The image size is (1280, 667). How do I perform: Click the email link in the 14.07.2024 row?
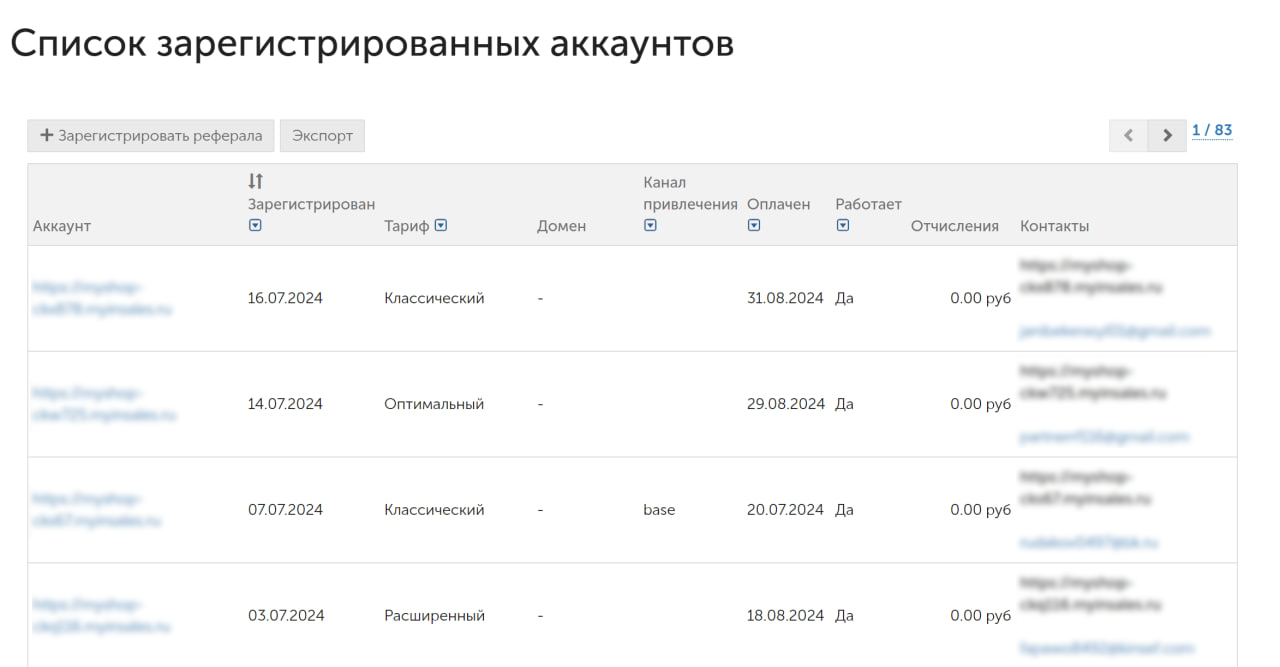click(x=1105, y=437)
